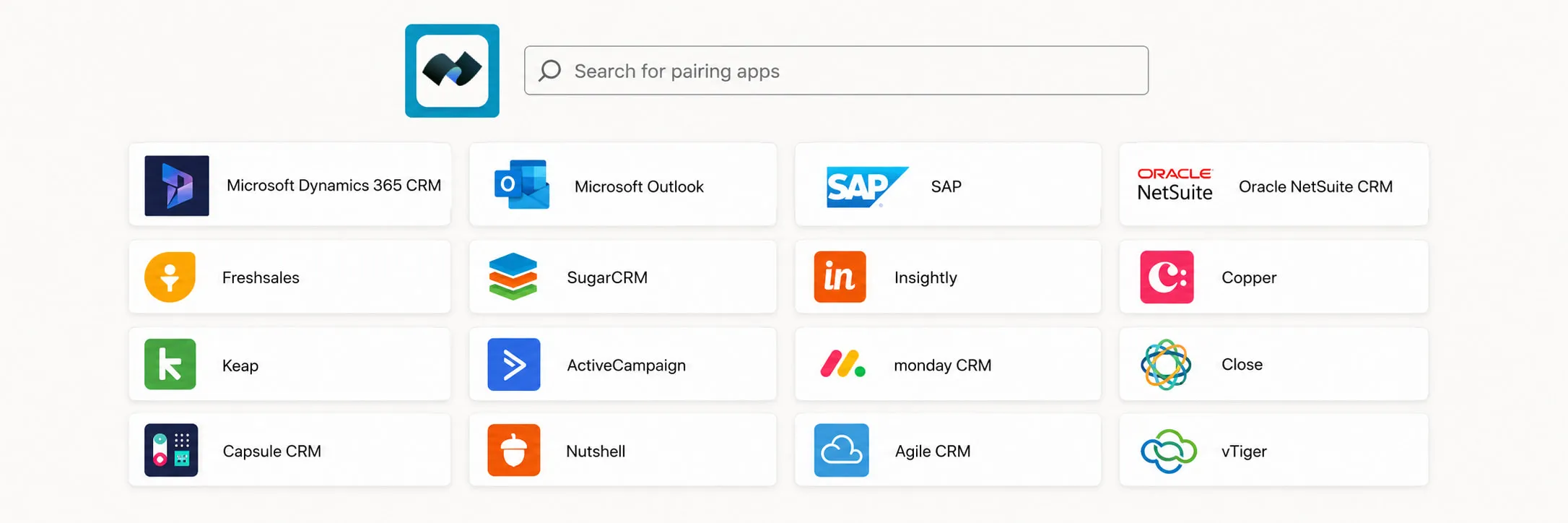Screen dimensions: 1568x523
Task: Select the 'SAP' text label
Action: click(x=946, y=186)
